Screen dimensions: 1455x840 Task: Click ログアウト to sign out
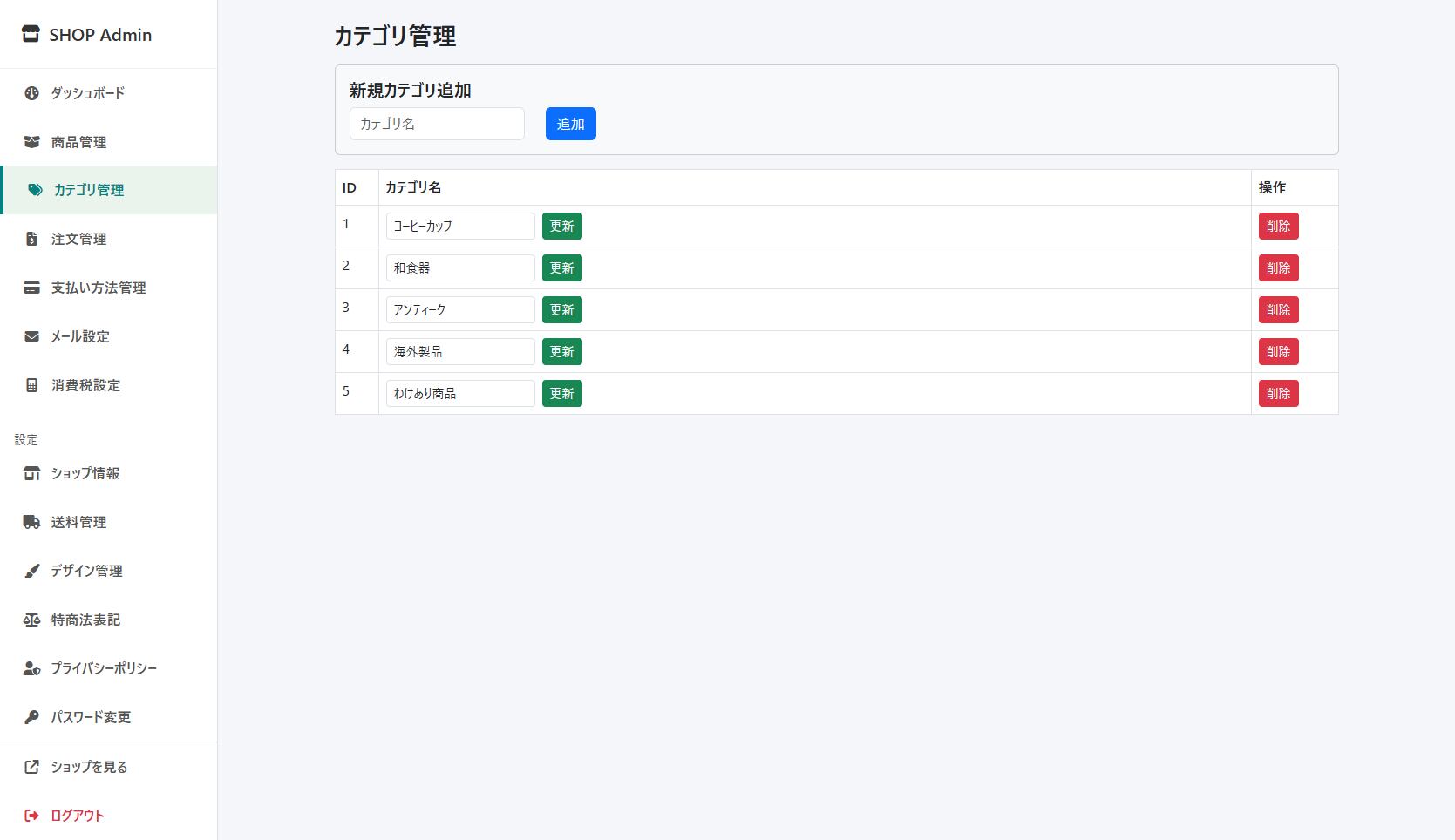pos(77,816)
